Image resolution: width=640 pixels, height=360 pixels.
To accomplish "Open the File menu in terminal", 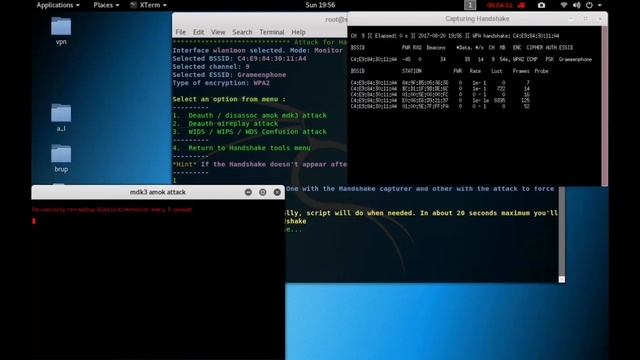I will pos(180,32).
